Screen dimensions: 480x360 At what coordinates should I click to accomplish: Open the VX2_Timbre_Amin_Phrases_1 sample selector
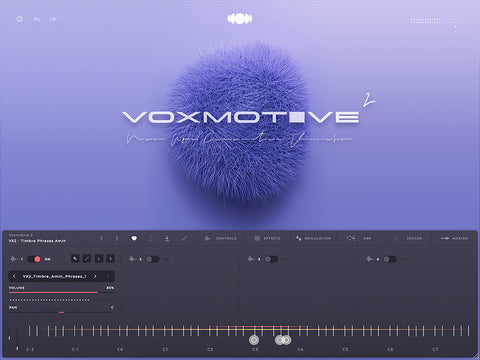[54, 276]
